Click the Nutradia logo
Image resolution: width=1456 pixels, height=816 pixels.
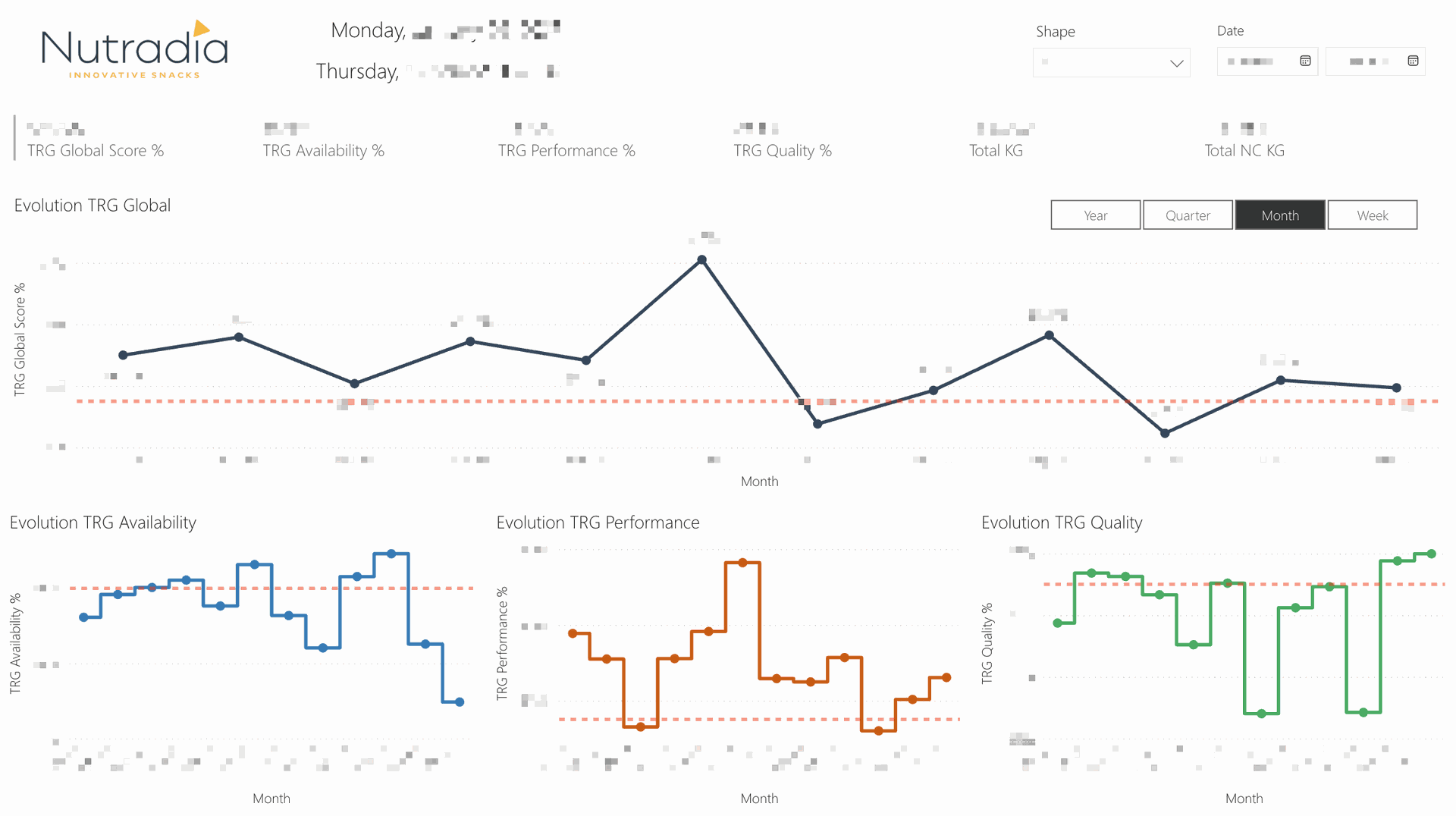click(x=134, y=50)
